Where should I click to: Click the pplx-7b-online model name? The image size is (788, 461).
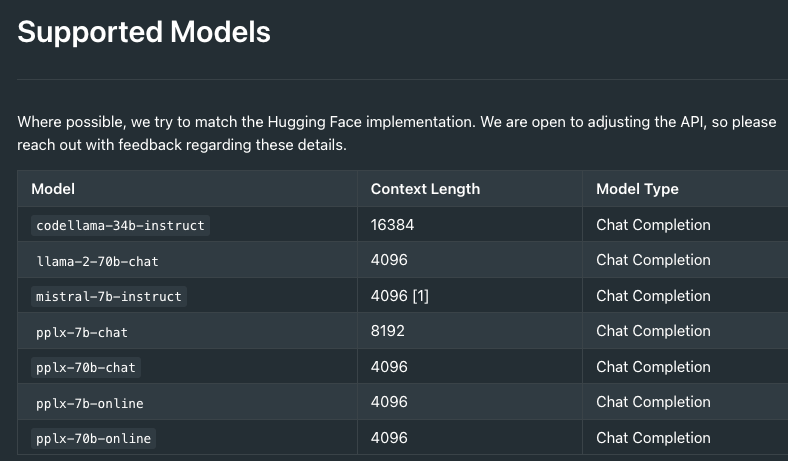point(89,403)
